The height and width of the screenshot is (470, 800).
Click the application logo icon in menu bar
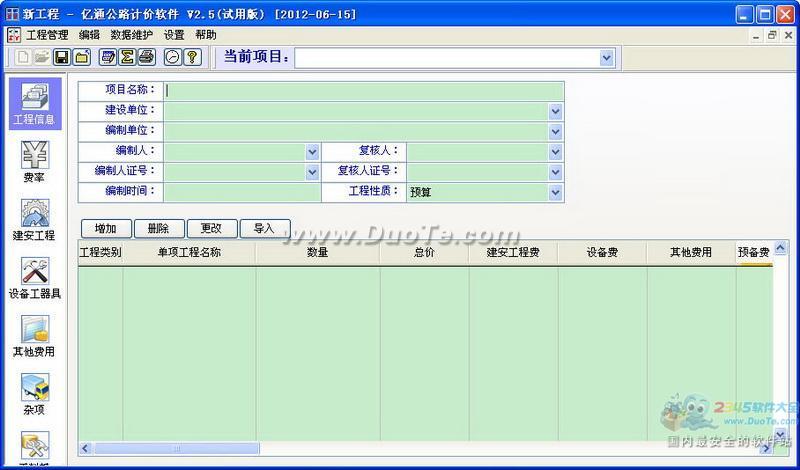pos(14,35)
